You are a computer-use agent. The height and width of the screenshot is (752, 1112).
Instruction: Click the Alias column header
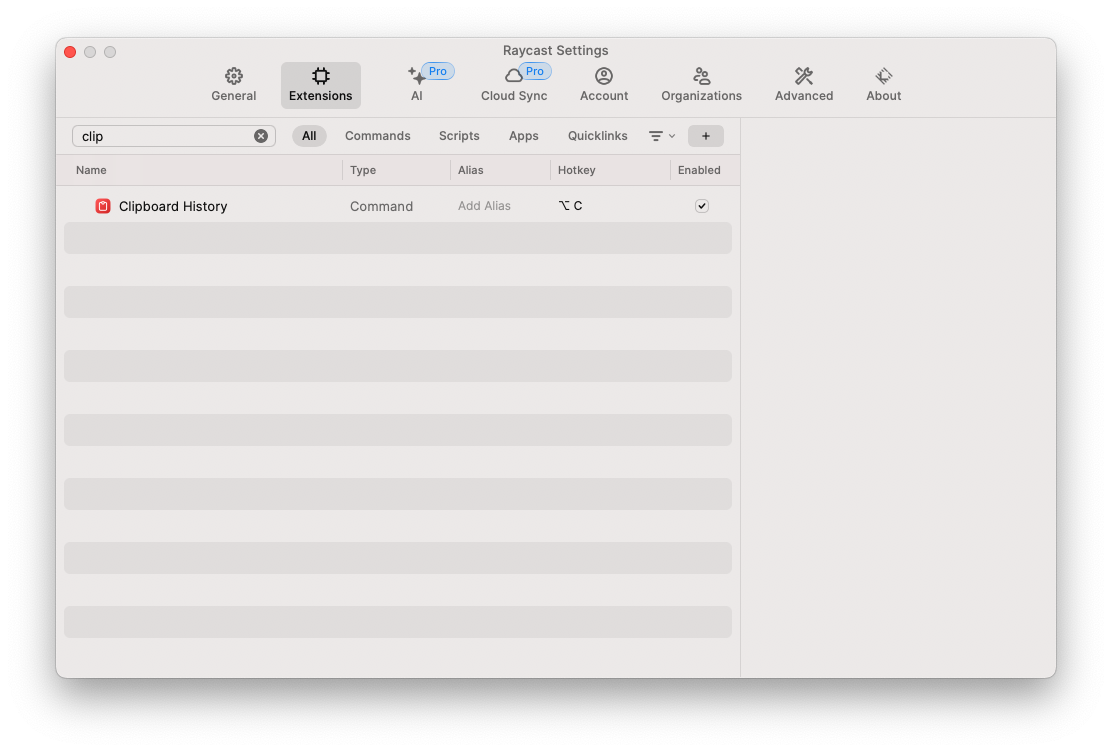(x=470, y=170)
